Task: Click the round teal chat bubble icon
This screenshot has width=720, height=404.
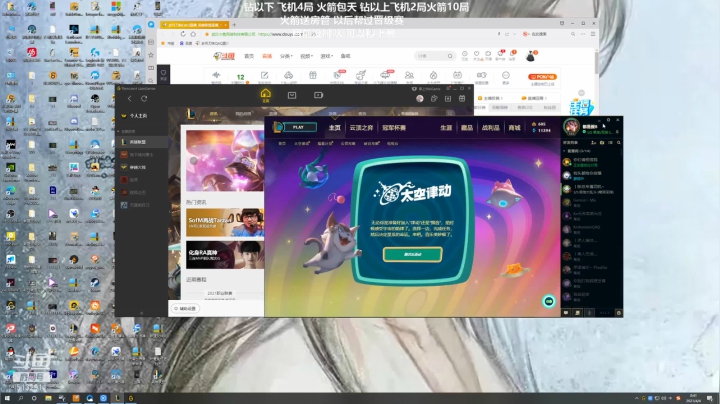Action: (549, 301)
